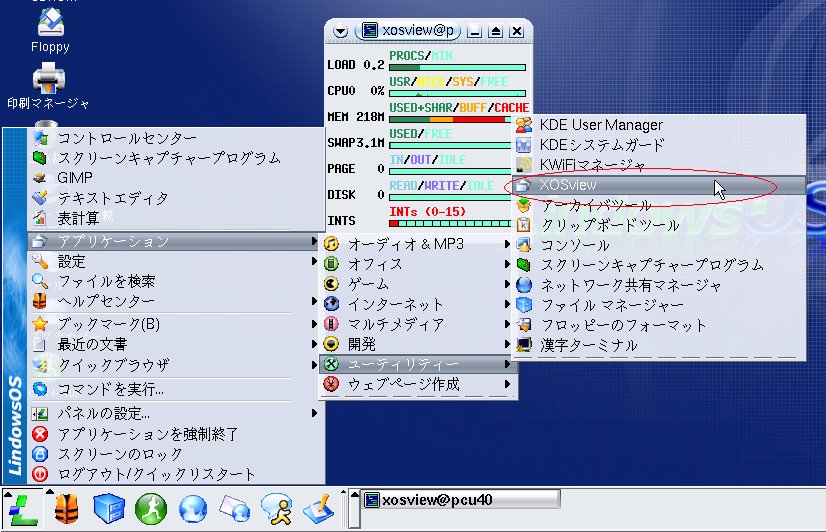Image resolution: width=826 pixels, height=532 pixels.
Task: Click the green running-man panel icon
Action: pyautogui.click(x=151, y=509)
